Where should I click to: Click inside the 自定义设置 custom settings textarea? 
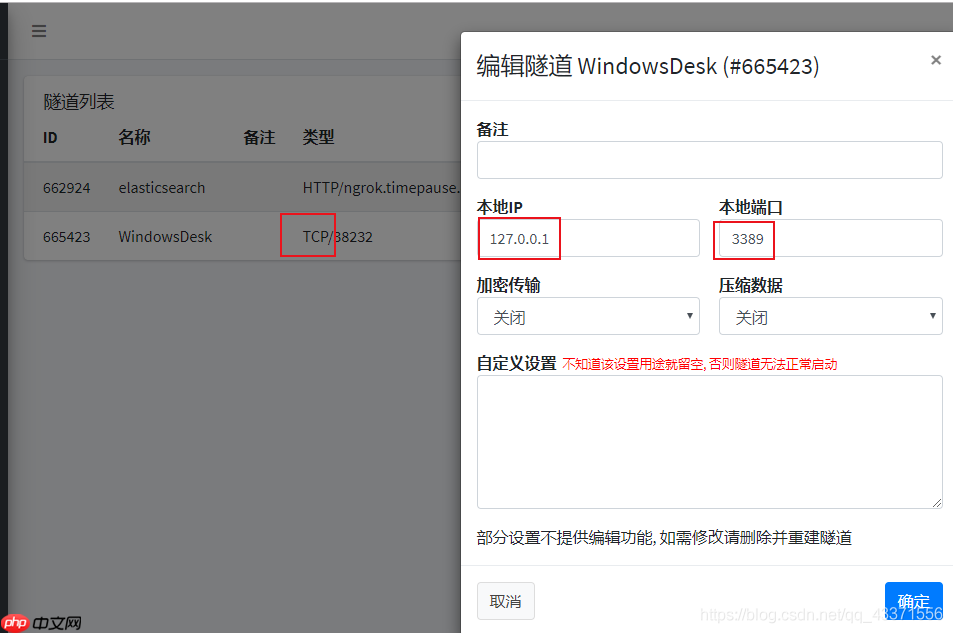click(710, 440)
